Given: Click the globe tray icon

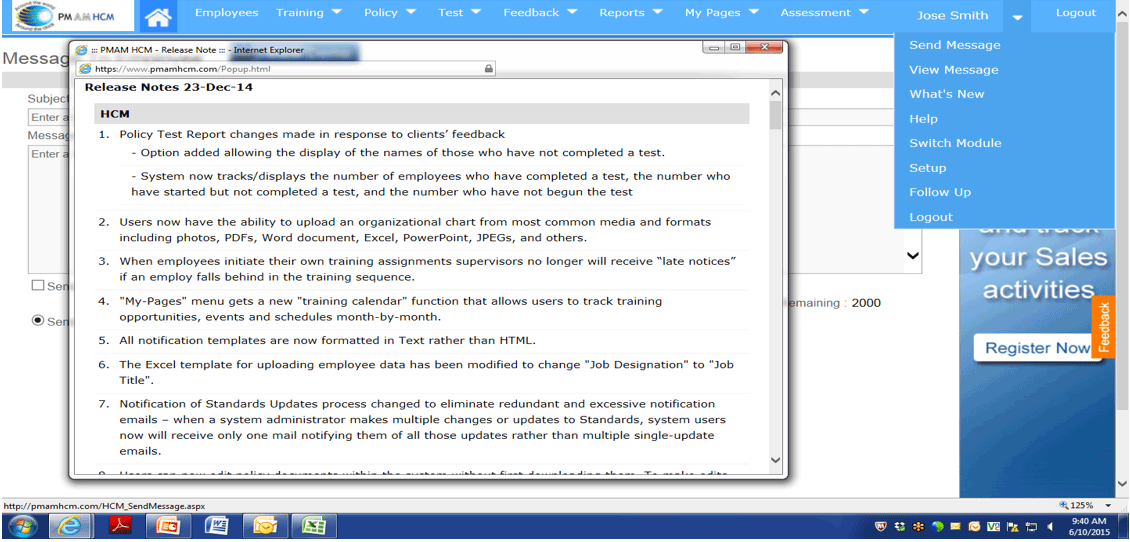Looking at the screenshot, I should pyautogui.click(x=937, y=528).
